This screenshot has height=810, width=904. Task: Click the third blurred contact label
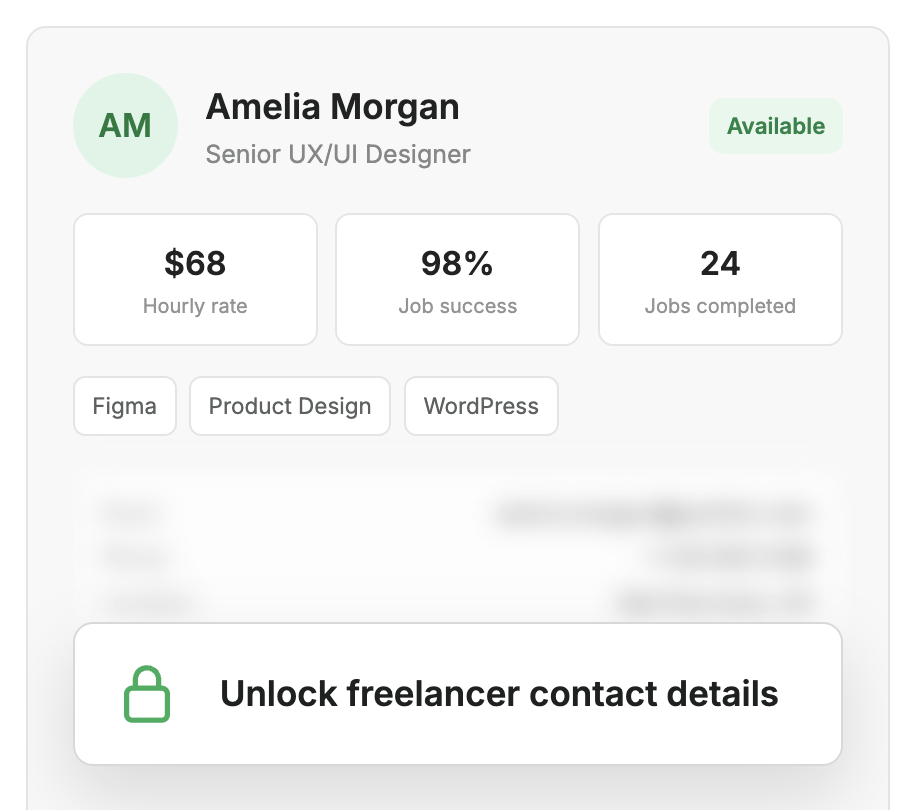[147, 602]
